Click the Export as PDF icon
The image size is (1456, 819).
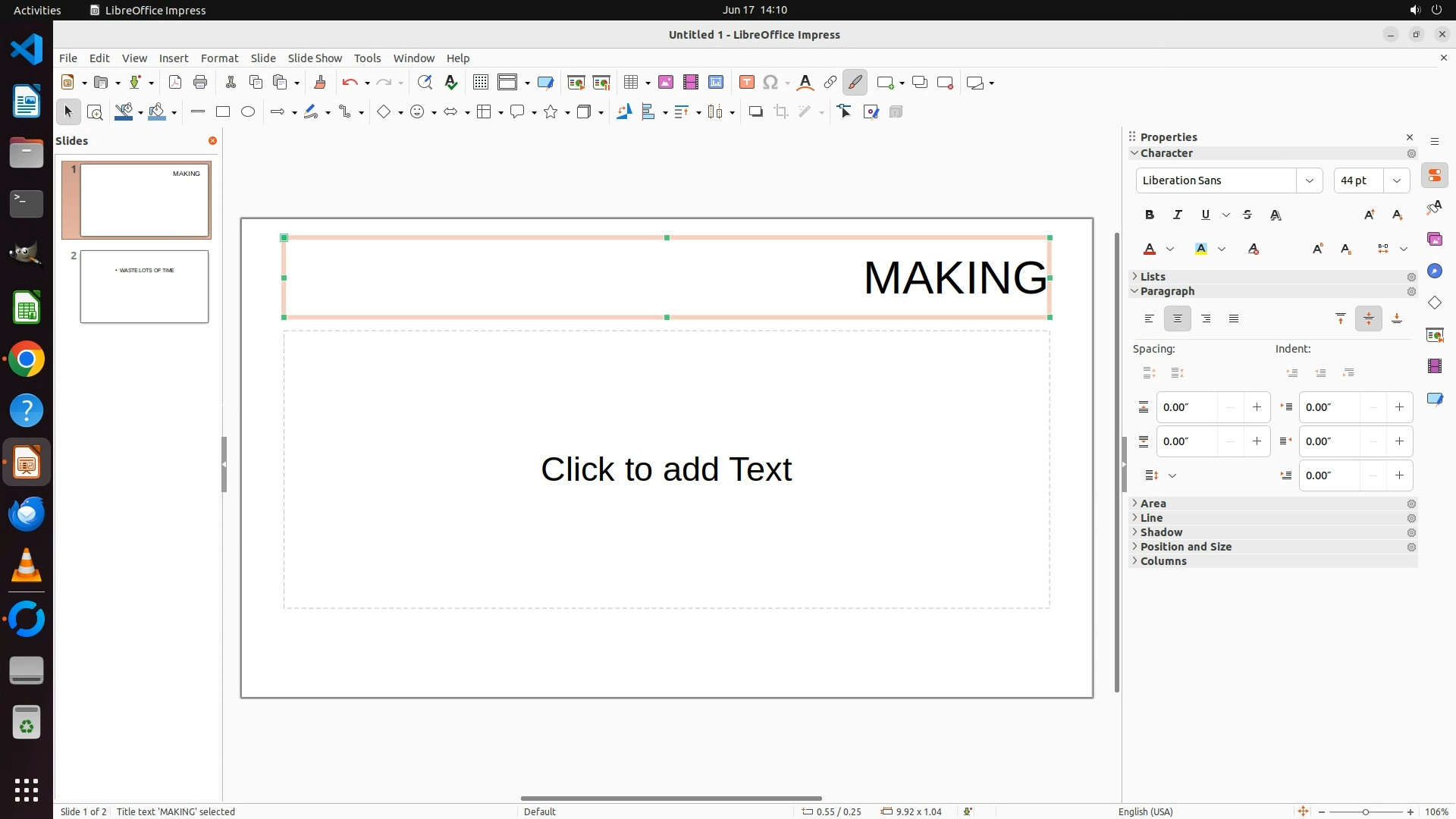point(175,83)
